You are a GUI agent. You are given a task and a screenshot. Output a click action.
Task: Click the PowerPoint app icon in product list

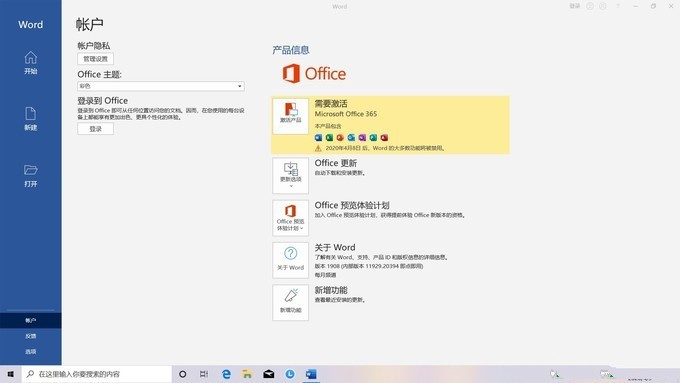point(340,137)
